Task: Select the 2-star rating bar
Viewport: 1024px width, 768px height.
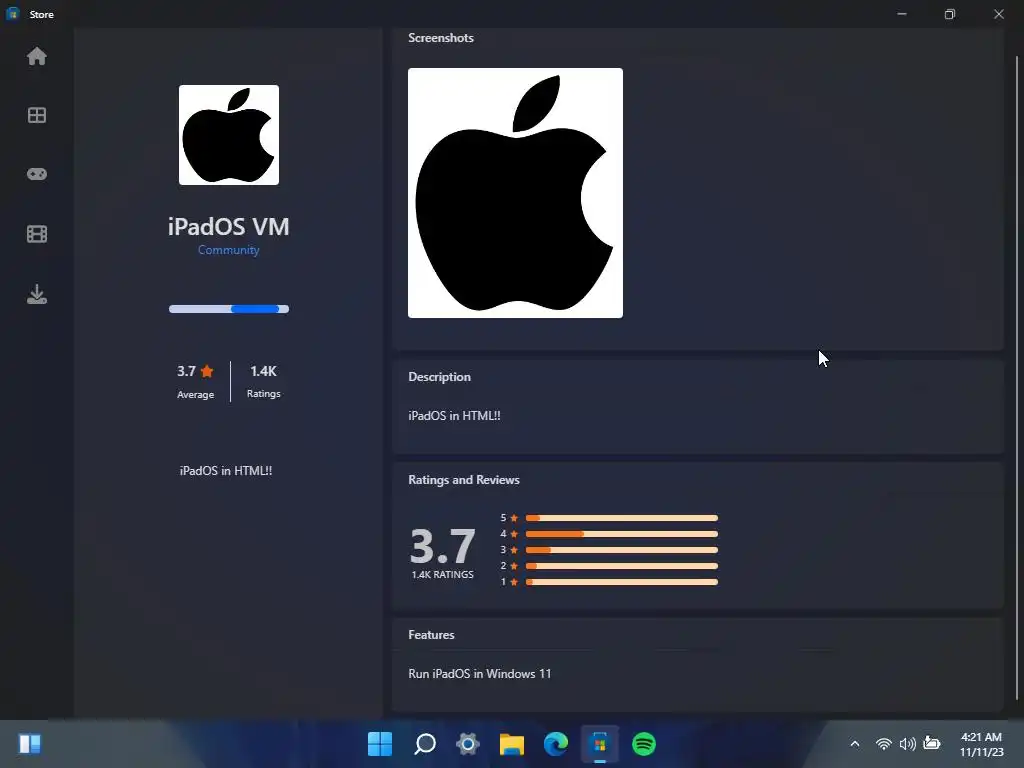Action: [622, 566]
